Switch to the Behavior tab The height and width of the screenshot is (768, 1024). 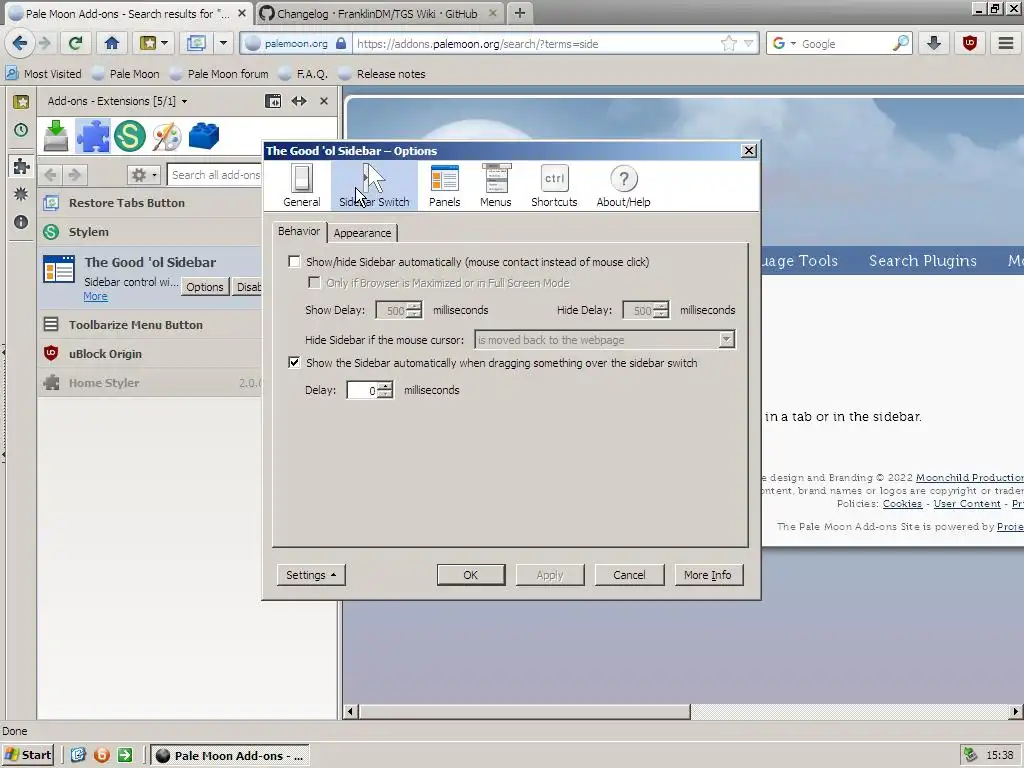click(299, 231)
